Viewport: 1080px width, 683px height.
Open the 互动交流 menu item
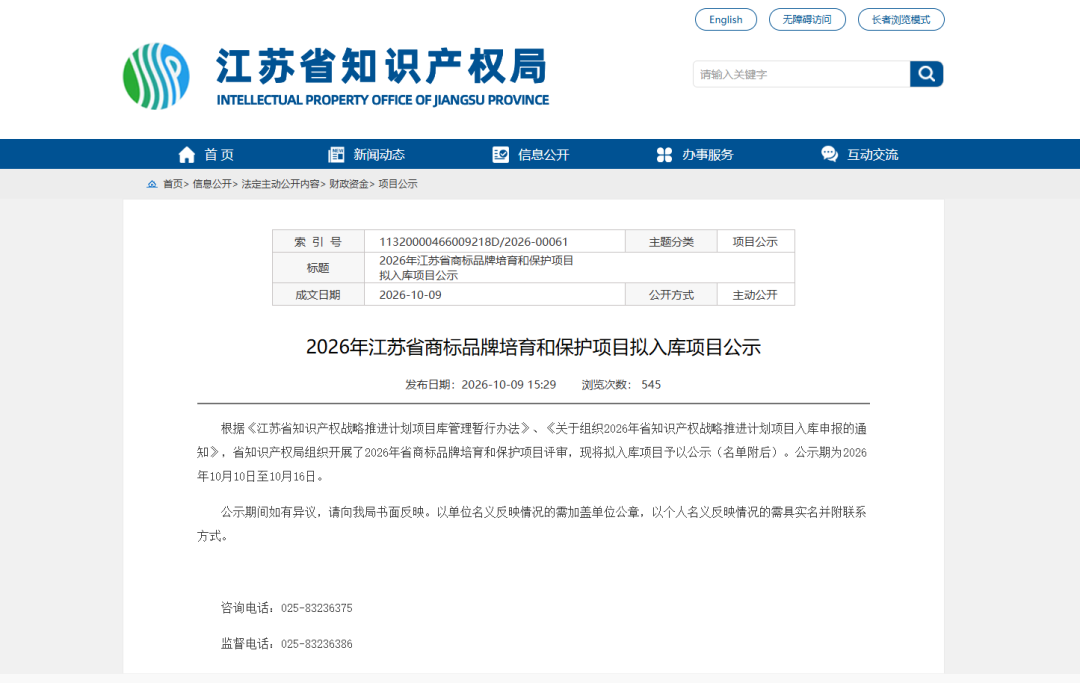(x=872, y=155)
